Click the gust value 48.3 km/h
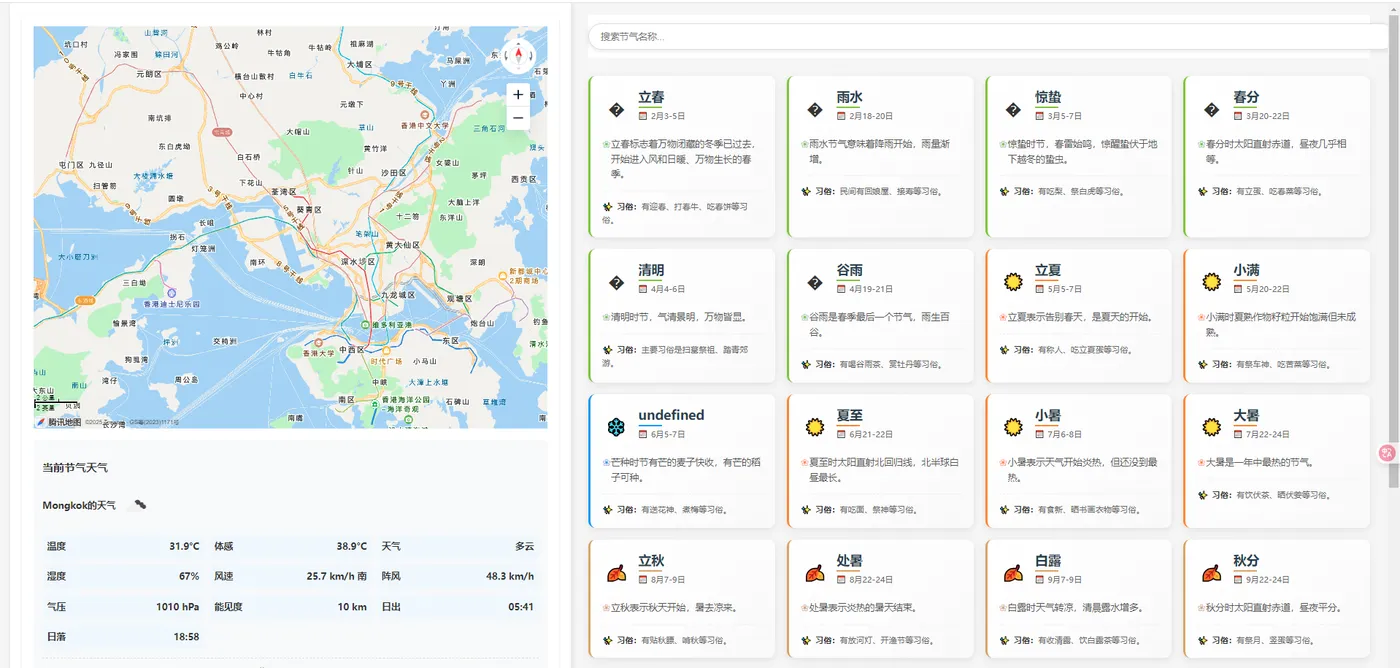 click(x=510, y=576)
